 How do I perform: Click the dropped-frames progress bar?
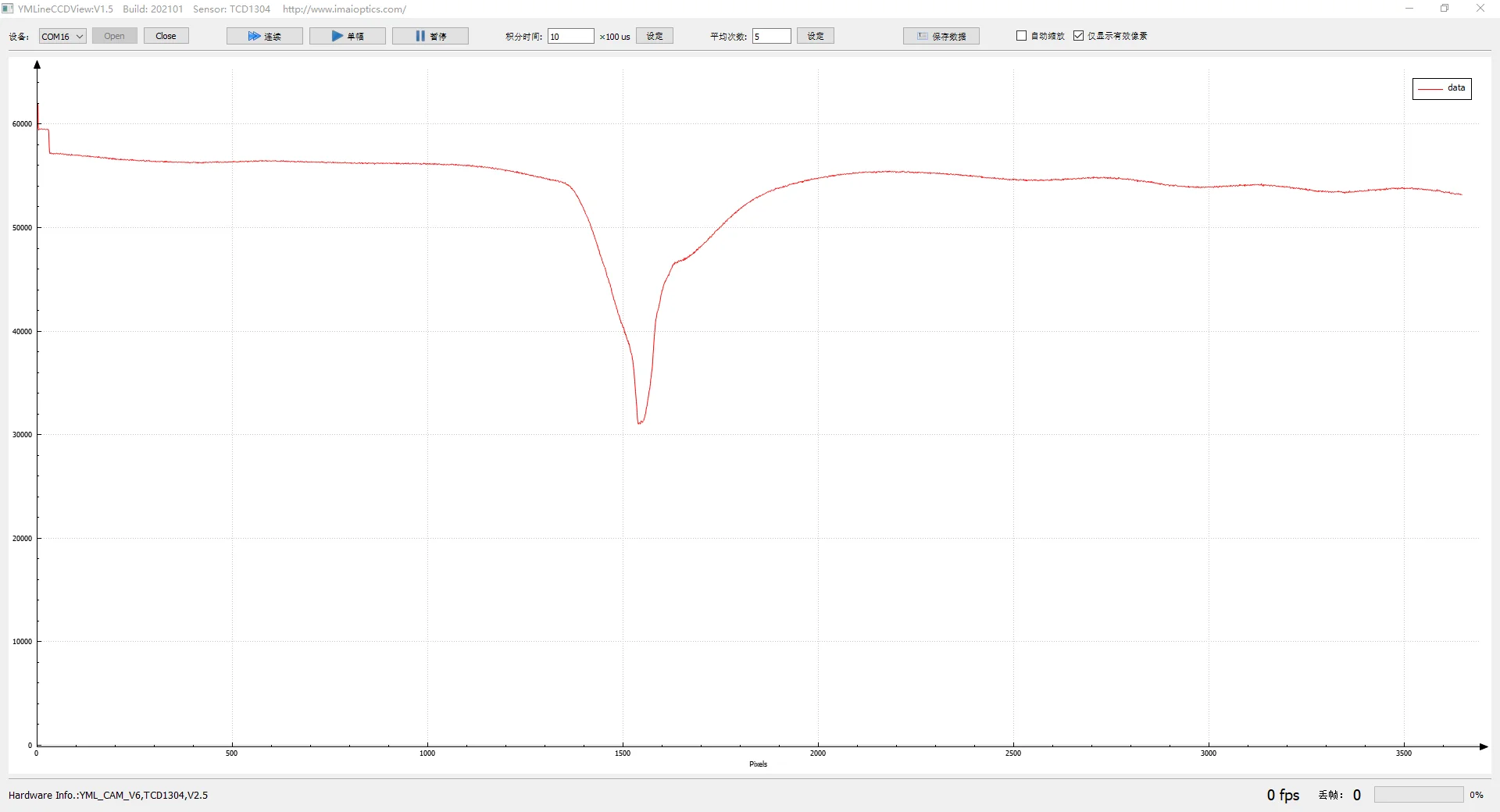coord(1419,795)
